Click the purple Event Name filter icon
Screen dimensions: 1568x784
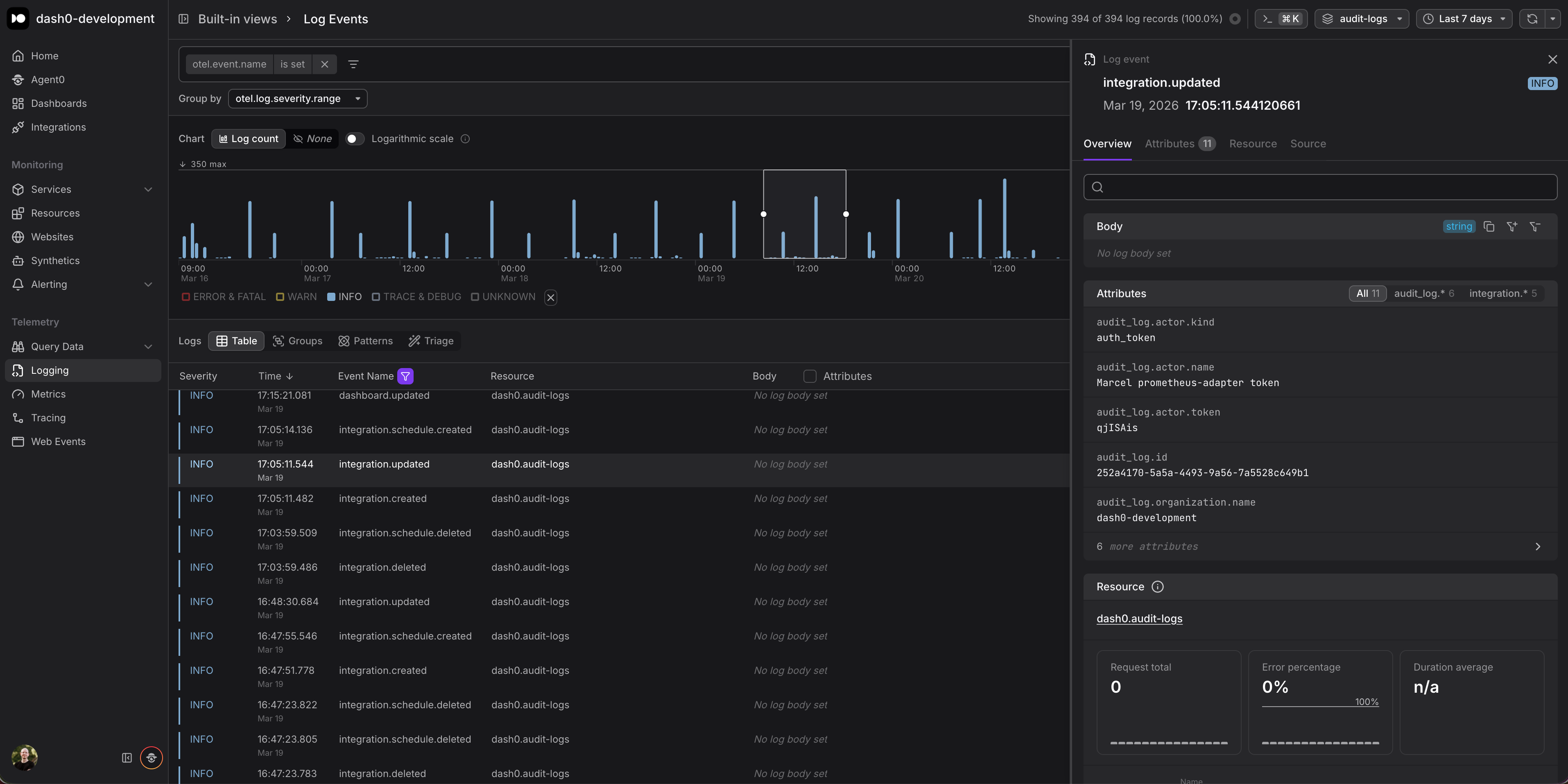click(405, 376)
